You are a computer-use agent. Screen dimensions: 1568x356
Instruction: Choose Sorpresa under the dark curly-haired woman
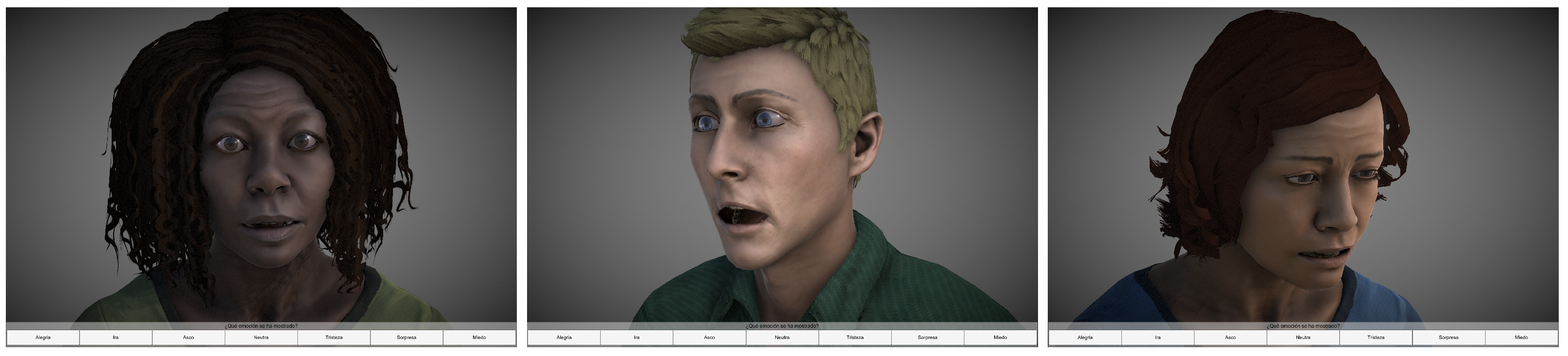407,337
